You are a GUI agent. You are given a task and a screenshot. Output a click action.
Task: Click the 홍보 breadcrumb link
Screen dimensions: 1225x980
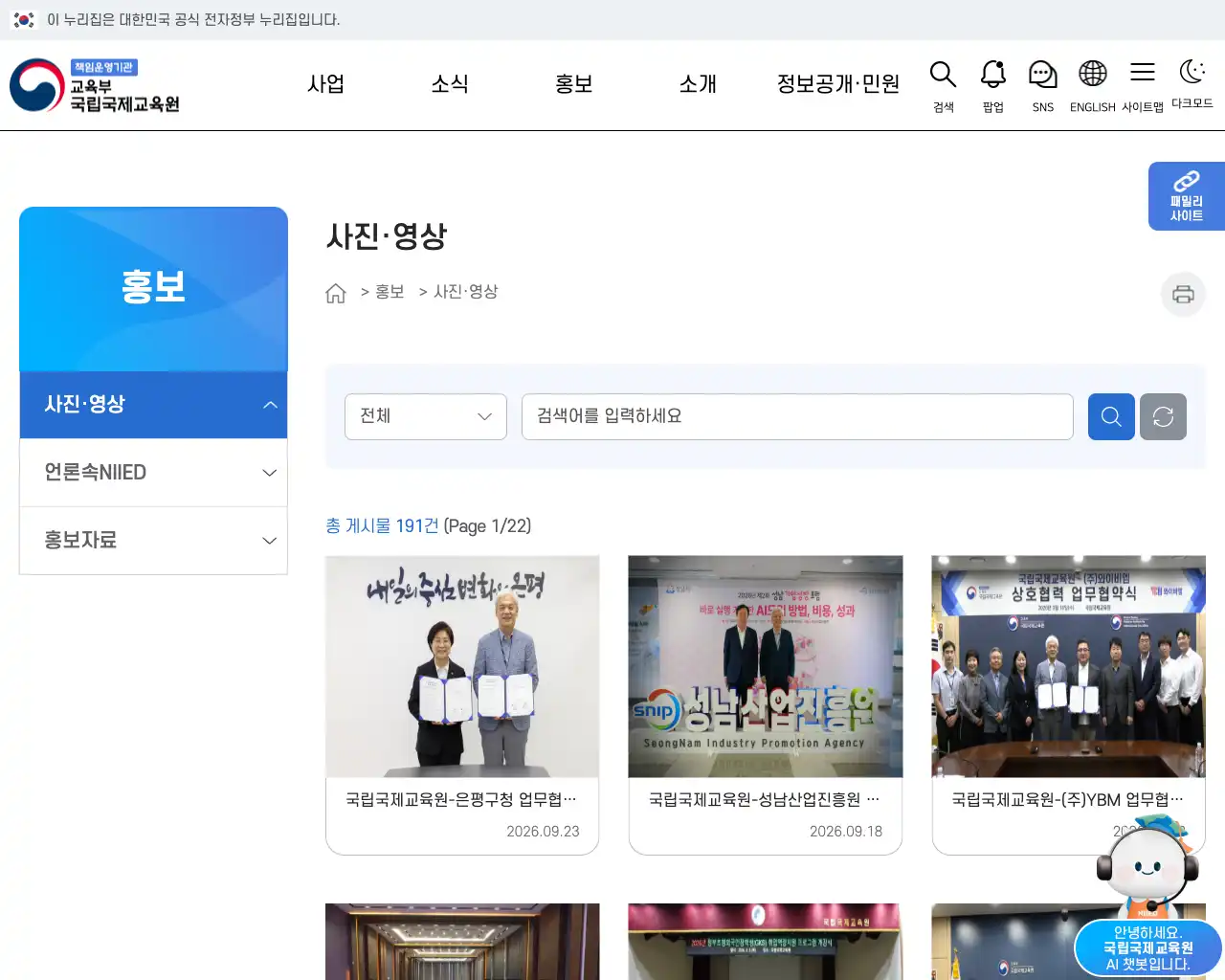click(390, 292)
